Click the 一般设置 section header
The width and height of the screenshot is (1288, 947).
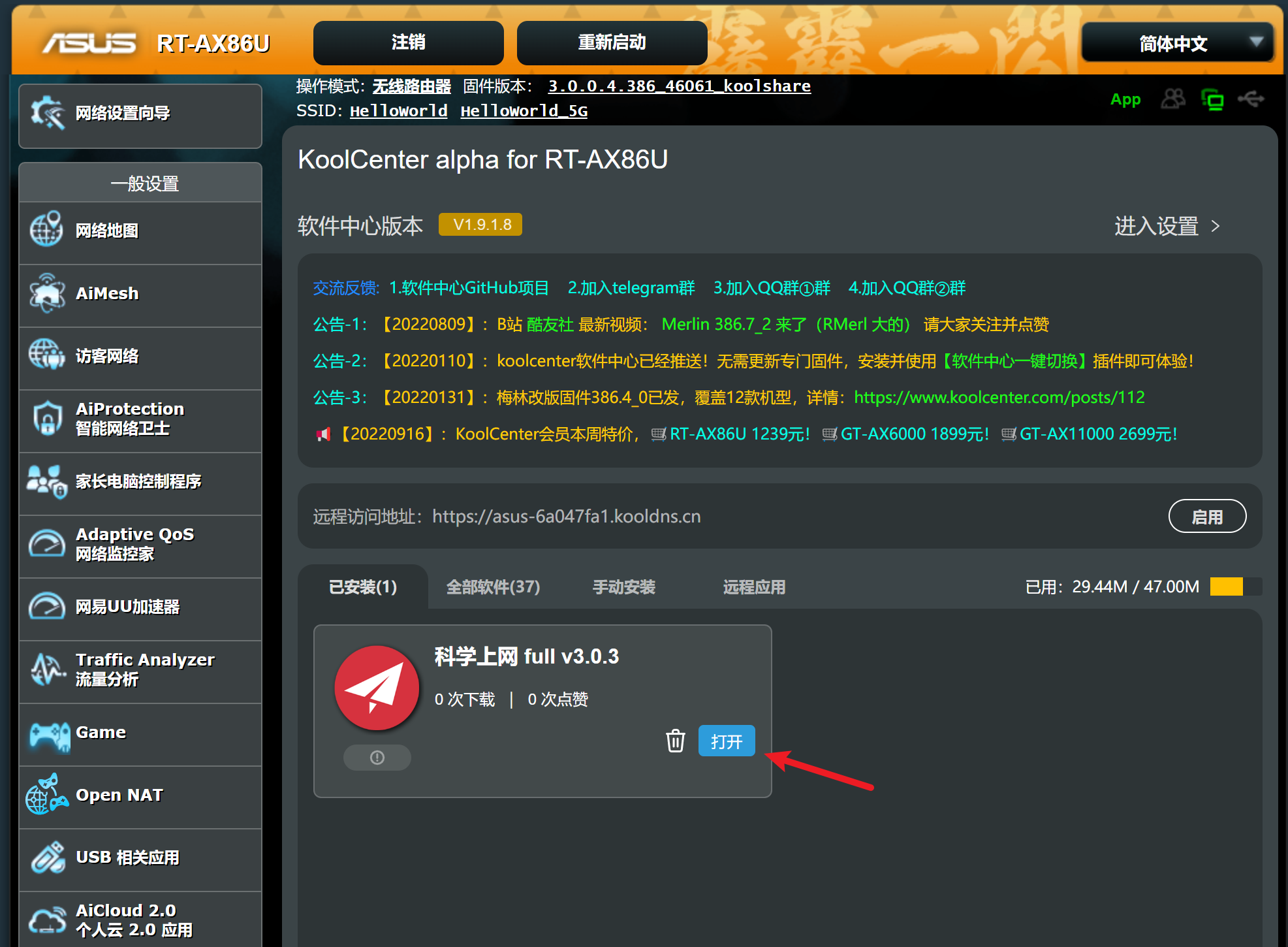(x=140, y=184)
